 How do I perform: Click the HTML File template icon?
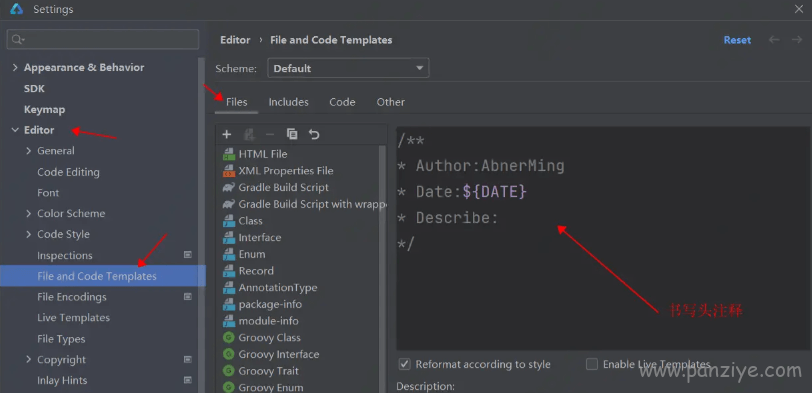[228, 154]
